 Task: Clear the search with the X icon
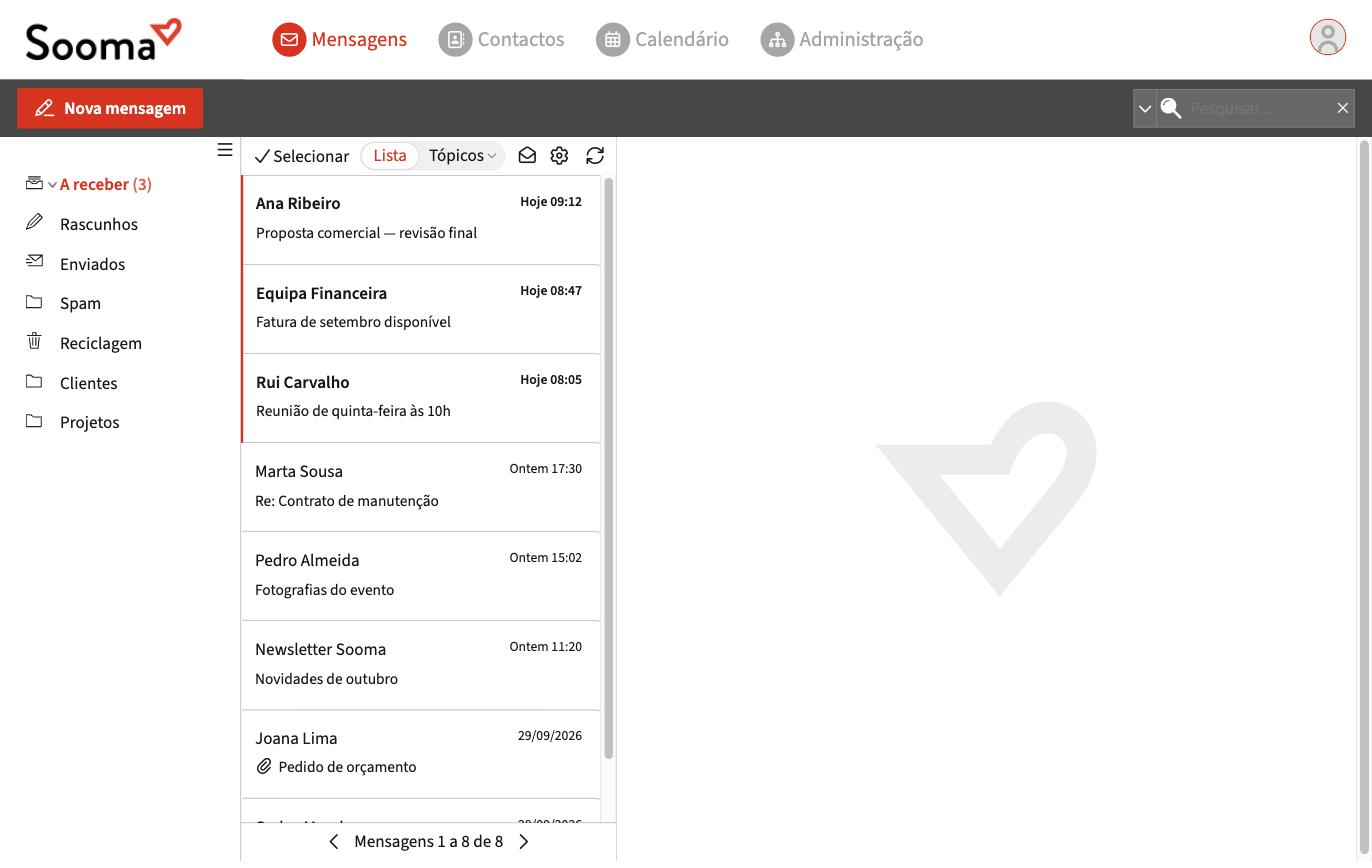coord(1343,108)
